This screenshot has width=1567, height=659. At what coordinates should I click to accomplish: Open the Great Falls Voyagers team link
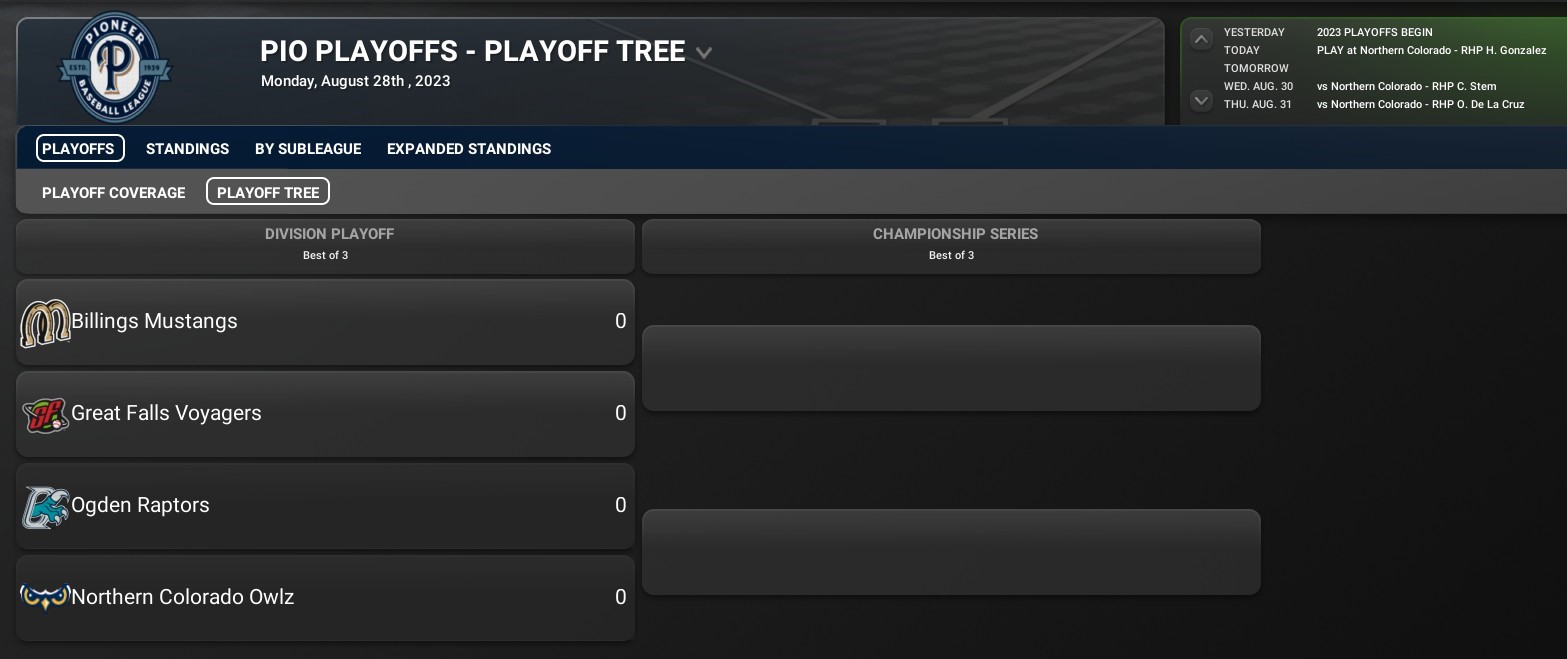(166, 414)
